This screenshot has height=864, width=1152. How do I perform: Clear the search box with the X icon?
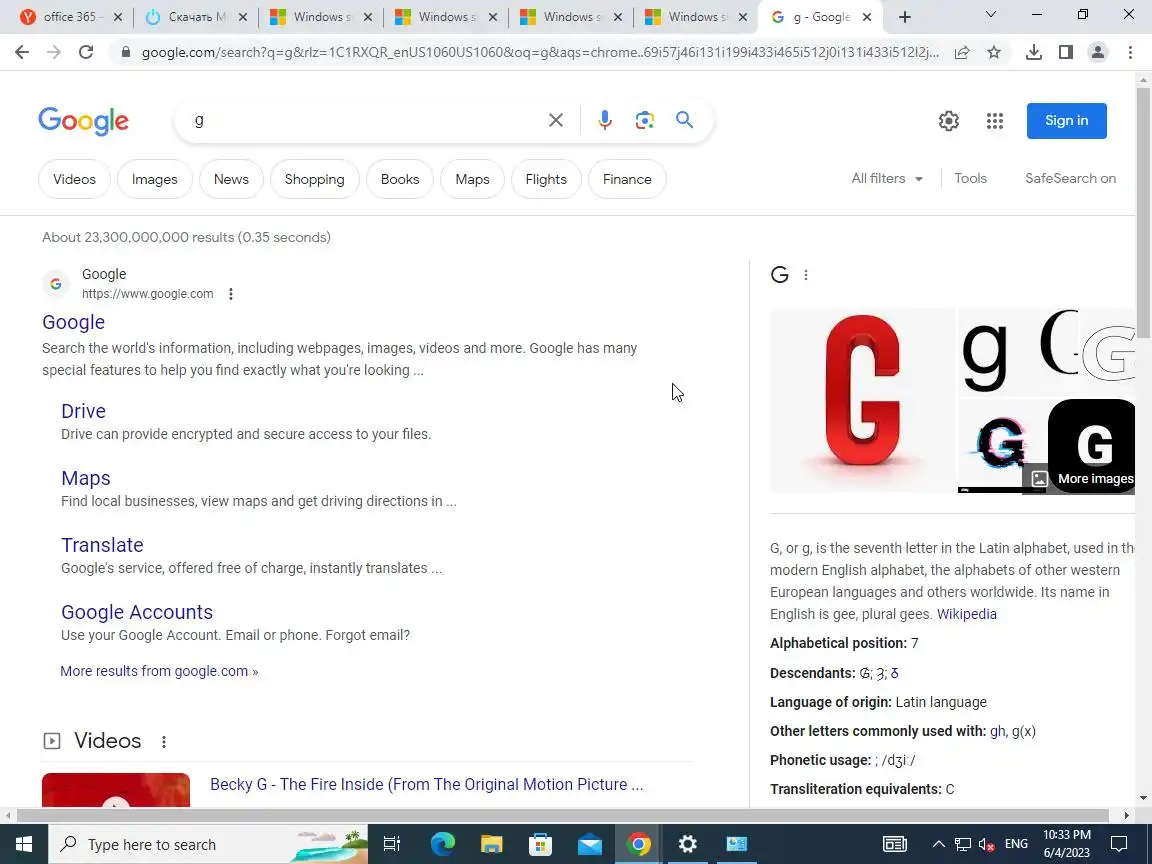click(x=556, y=120)
